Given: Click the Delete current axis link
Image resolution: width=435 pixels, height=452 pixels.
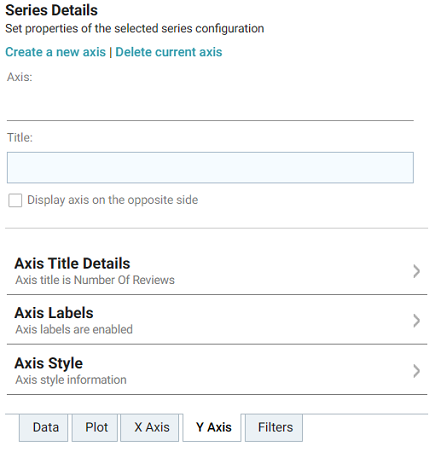Looking at the screenshot, I should (169, 52).
